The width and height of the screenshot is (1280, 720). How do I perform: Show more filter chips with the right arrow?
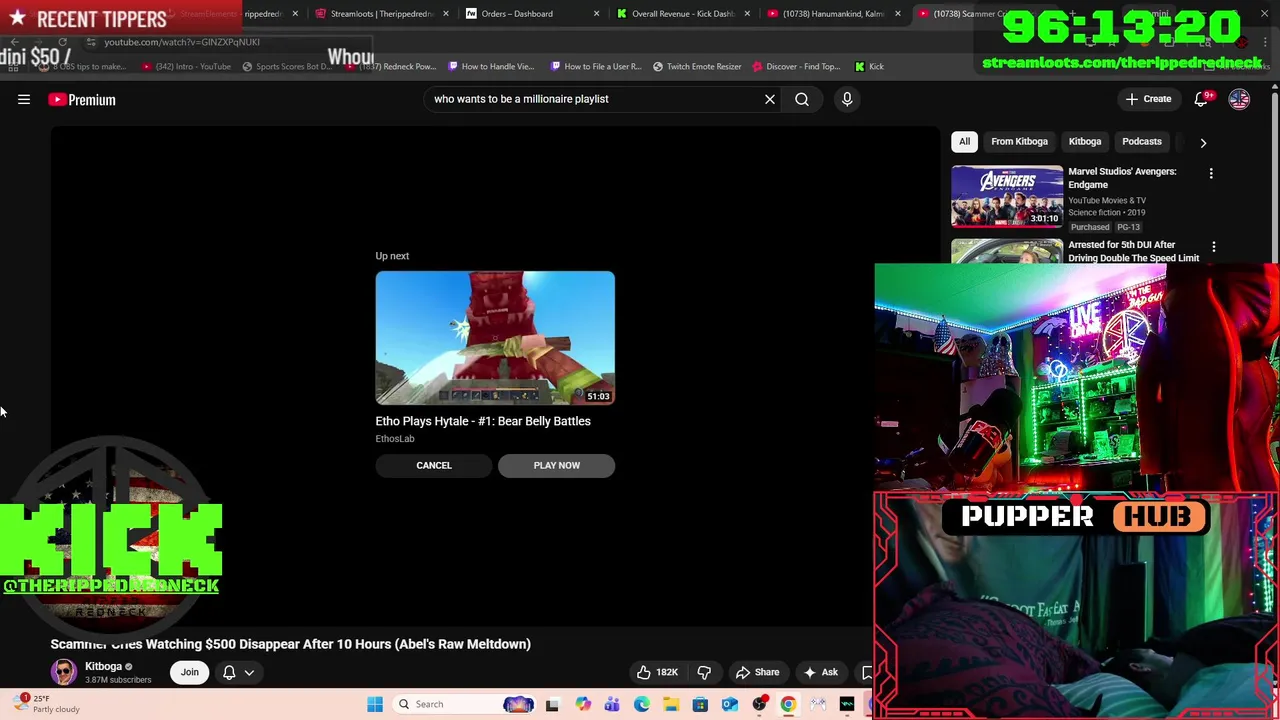1203,142
